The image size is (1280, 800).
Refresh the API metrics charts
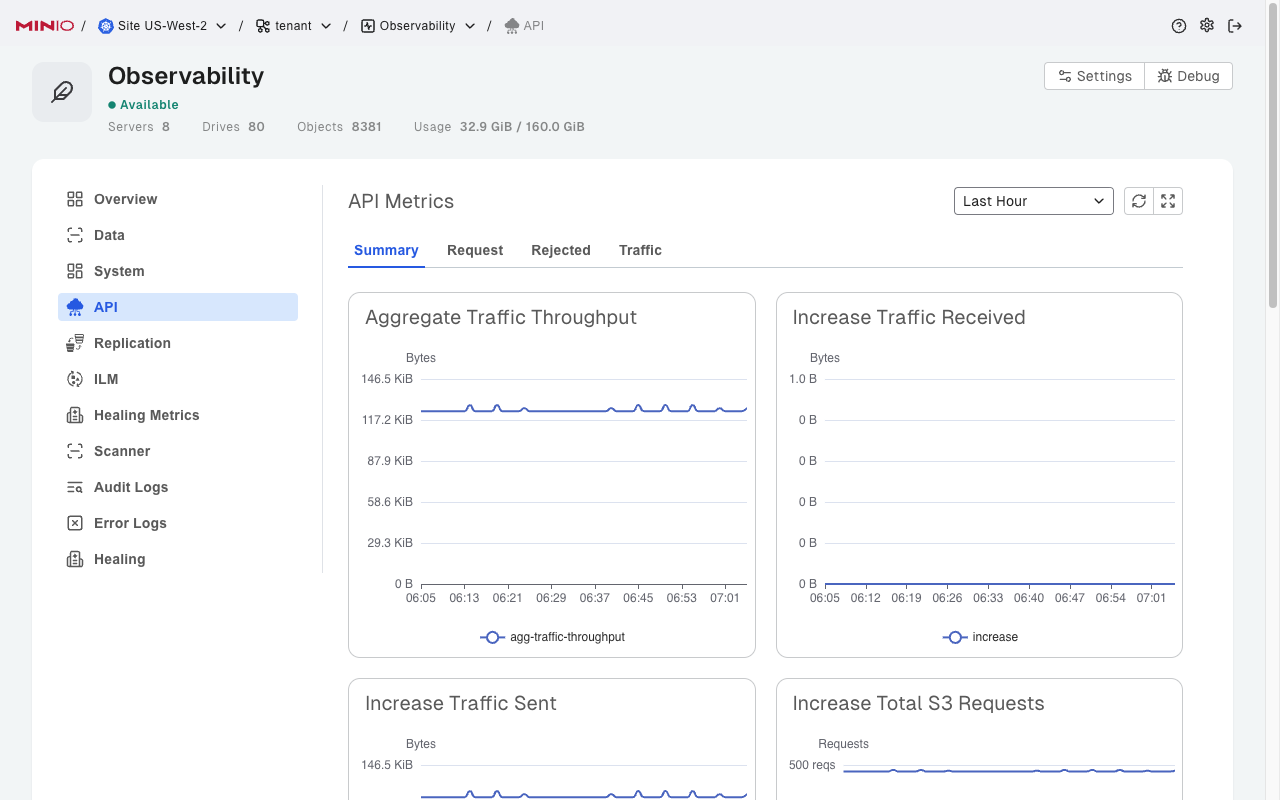tap(1139, 201)
